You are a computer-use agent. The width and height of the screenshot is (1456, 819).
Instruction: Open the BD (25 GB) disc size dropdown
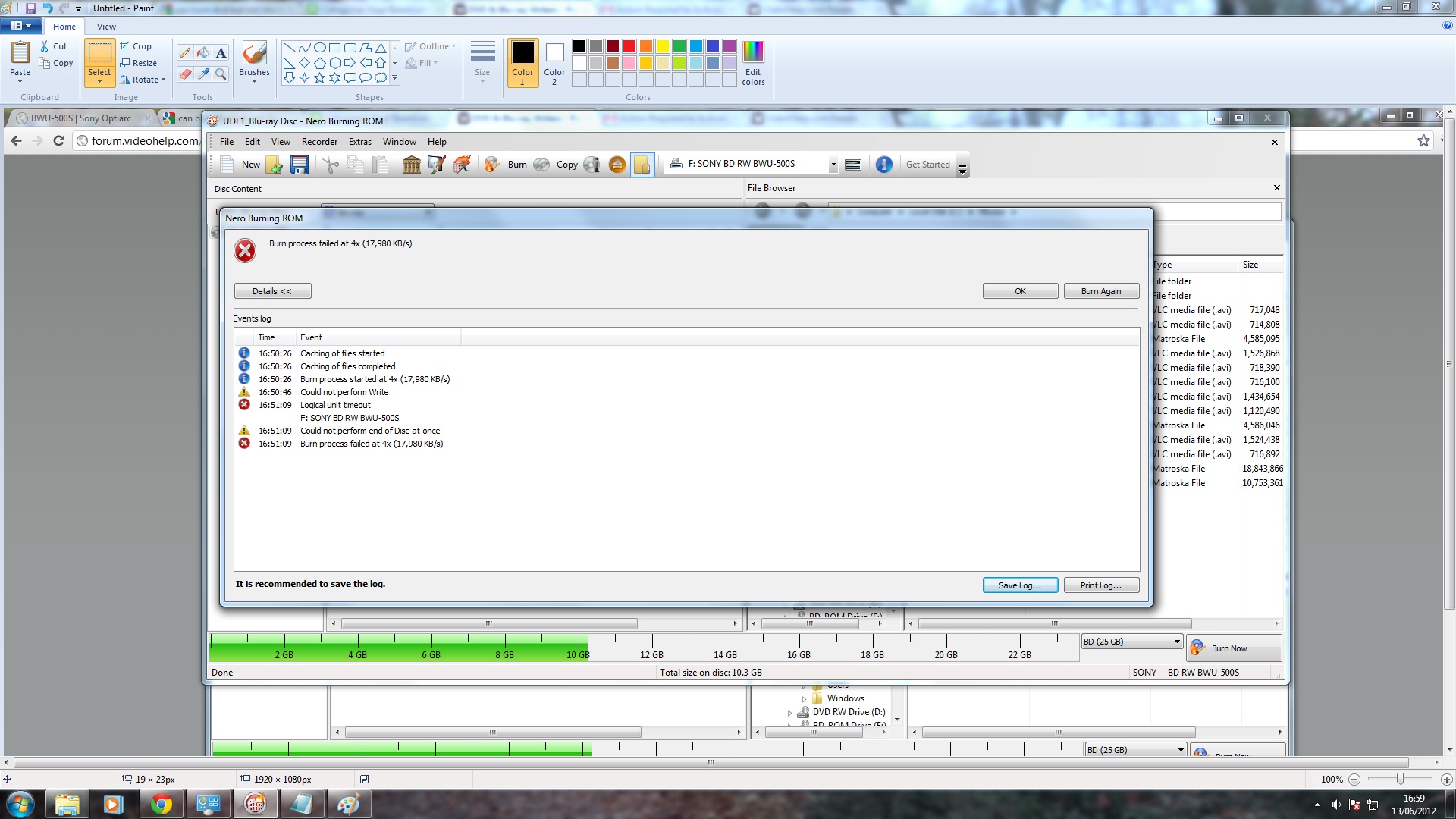tap(1131, 642)
